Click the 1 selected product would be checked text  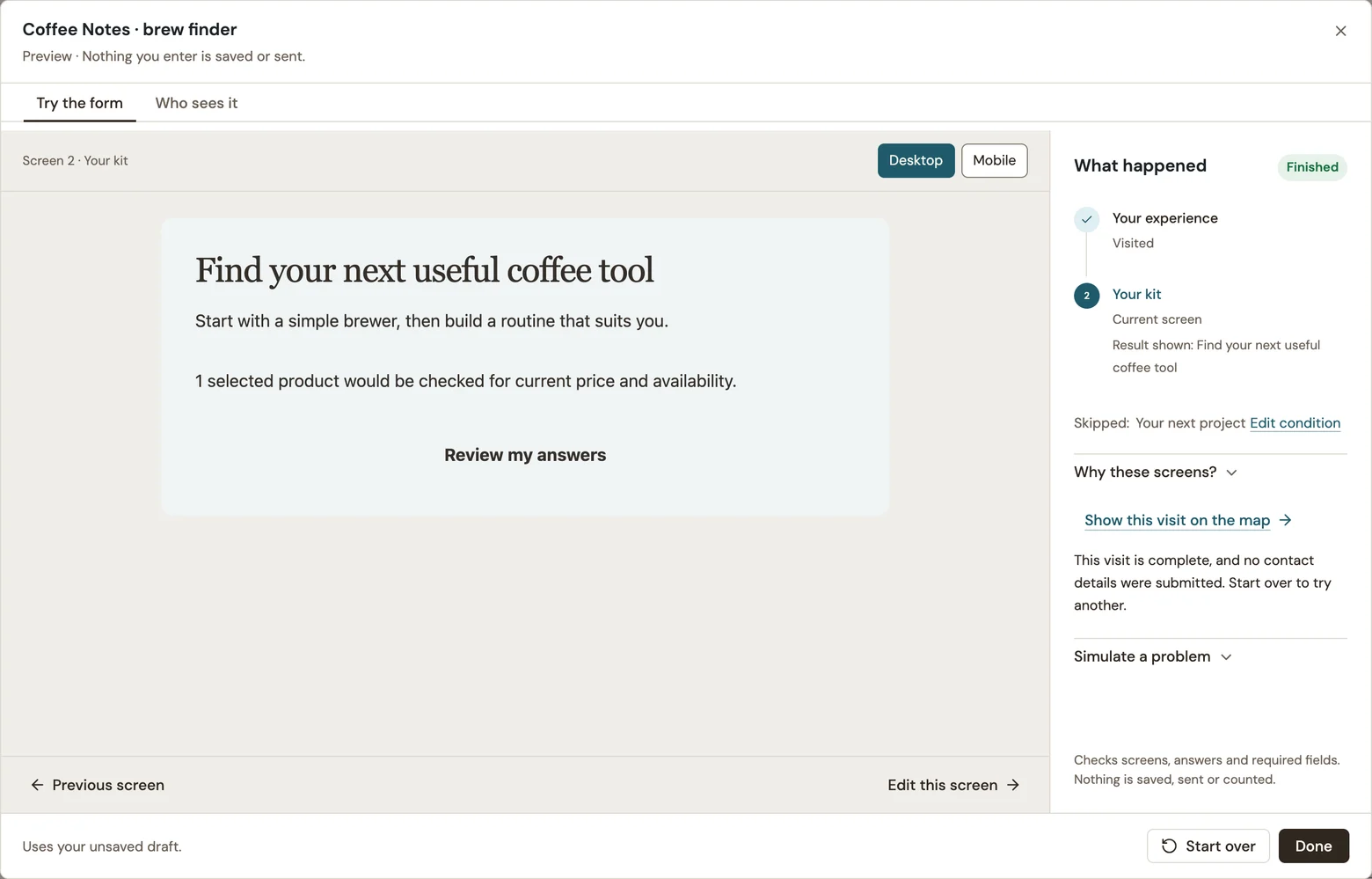click(x=465, y=381)
